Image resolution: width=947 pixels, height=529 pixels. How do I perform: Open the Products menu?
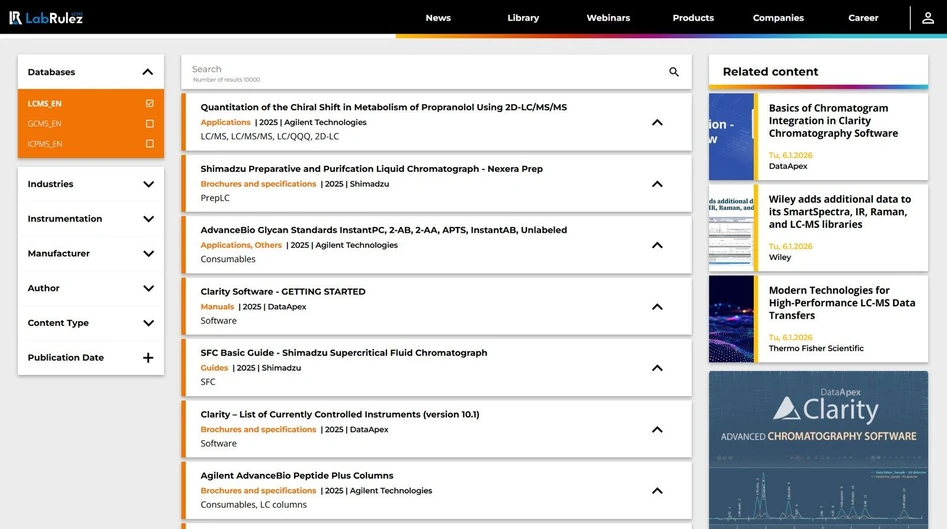(693, 18)
